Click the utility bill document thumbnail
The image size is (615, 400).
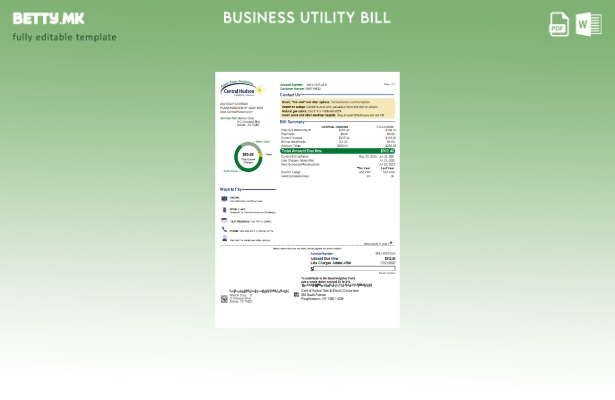307,200
